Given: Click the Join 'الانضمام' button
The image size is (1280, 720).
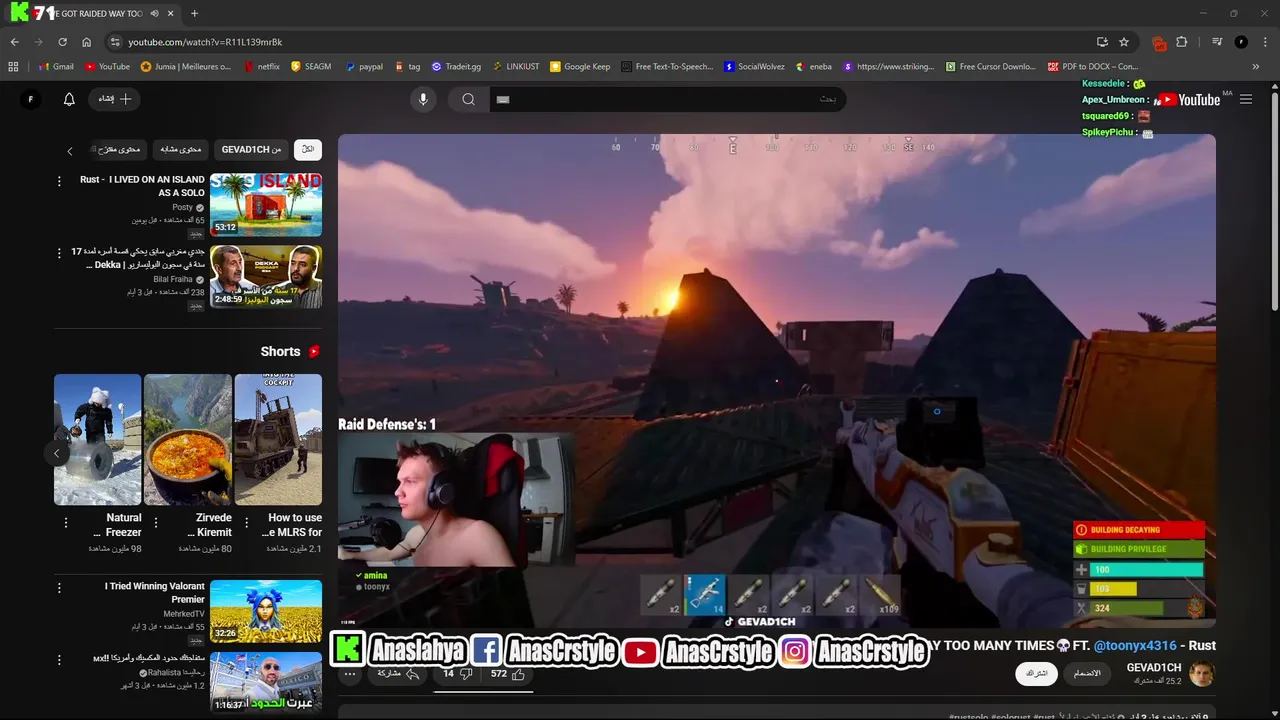Looking at the screenshot, I should tap(1087, 674).
